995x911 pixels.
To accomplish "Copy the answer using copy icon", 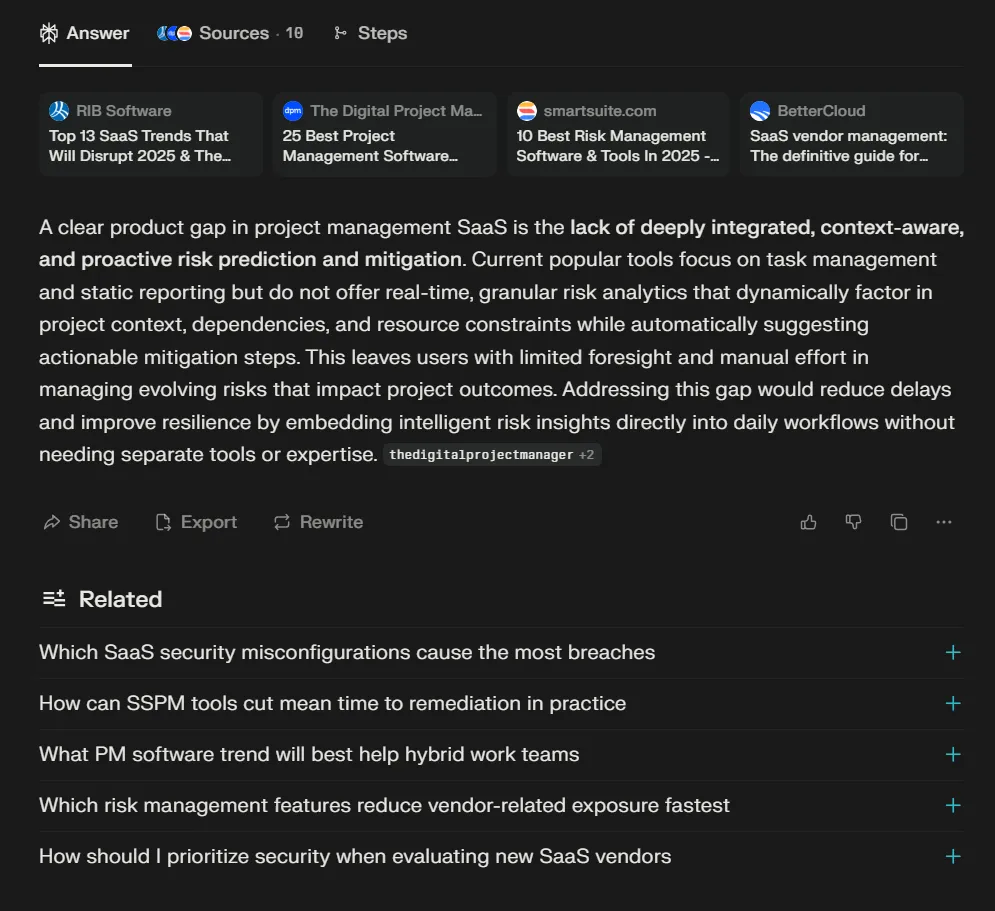I will 899,522.
